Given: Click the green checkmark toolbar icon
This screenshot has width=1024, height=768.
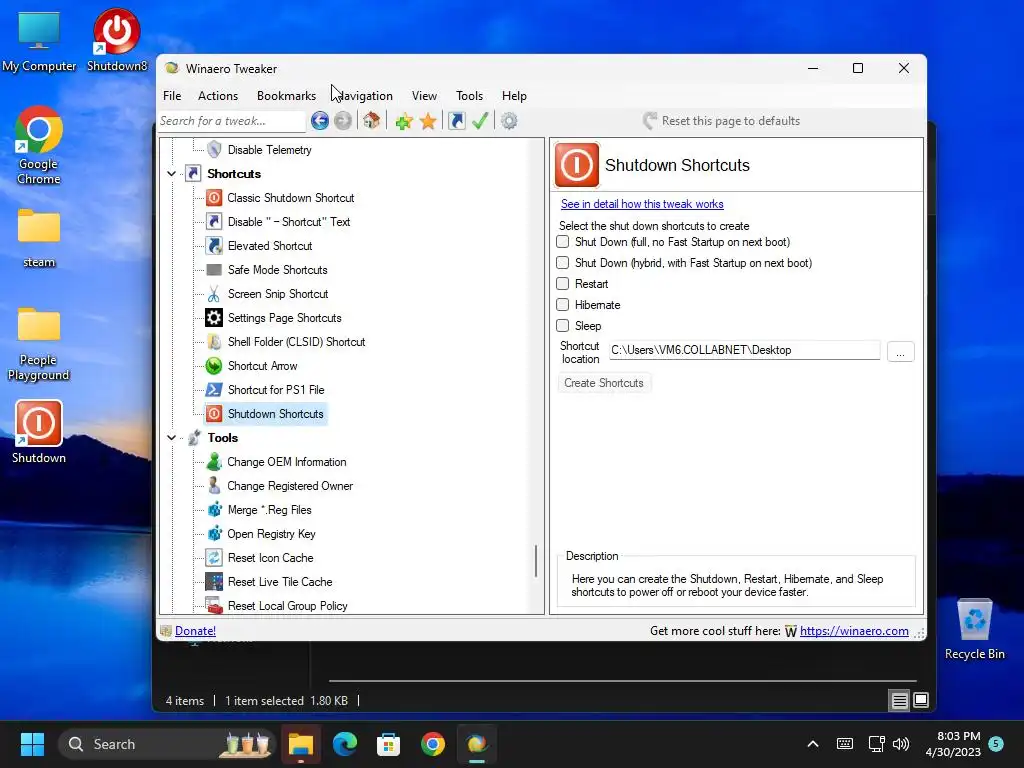Looking at the screenshot, I should tap(480, 121).
